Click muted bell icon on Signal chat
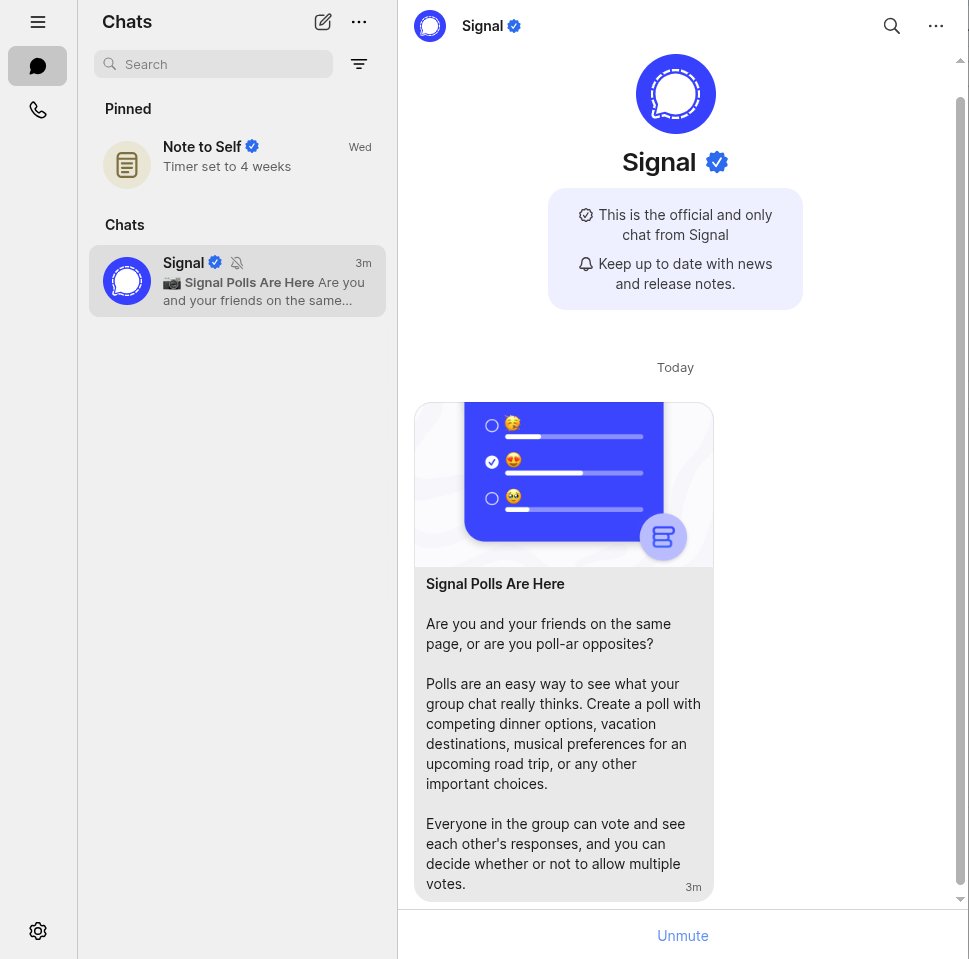The width and height of the screenshot is (969, 959). 237,263
